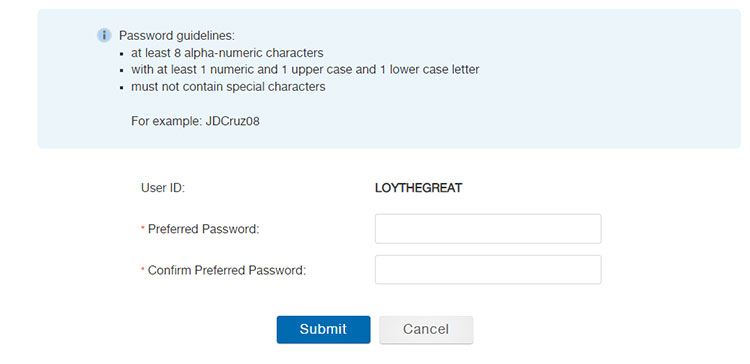Click the red asterisk before Preferred Password
This screenshot has height=364, width=750.
tap(143, 228)
